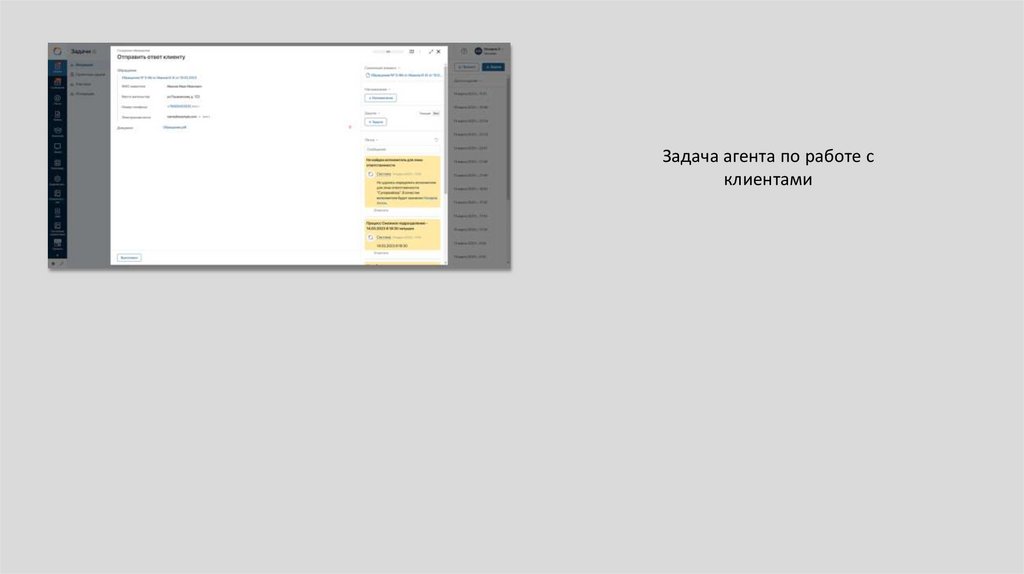Click the progress bar at the card top
The height and width of the screenshot is (574, 1024).
click(388, 51)
